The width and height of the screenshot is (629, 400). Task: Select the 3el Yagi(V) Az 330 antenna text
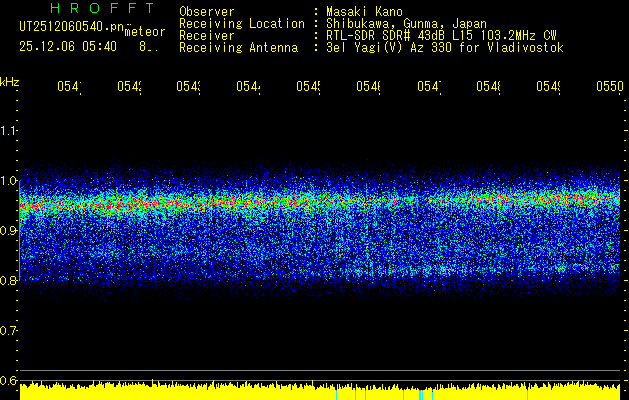445,48
